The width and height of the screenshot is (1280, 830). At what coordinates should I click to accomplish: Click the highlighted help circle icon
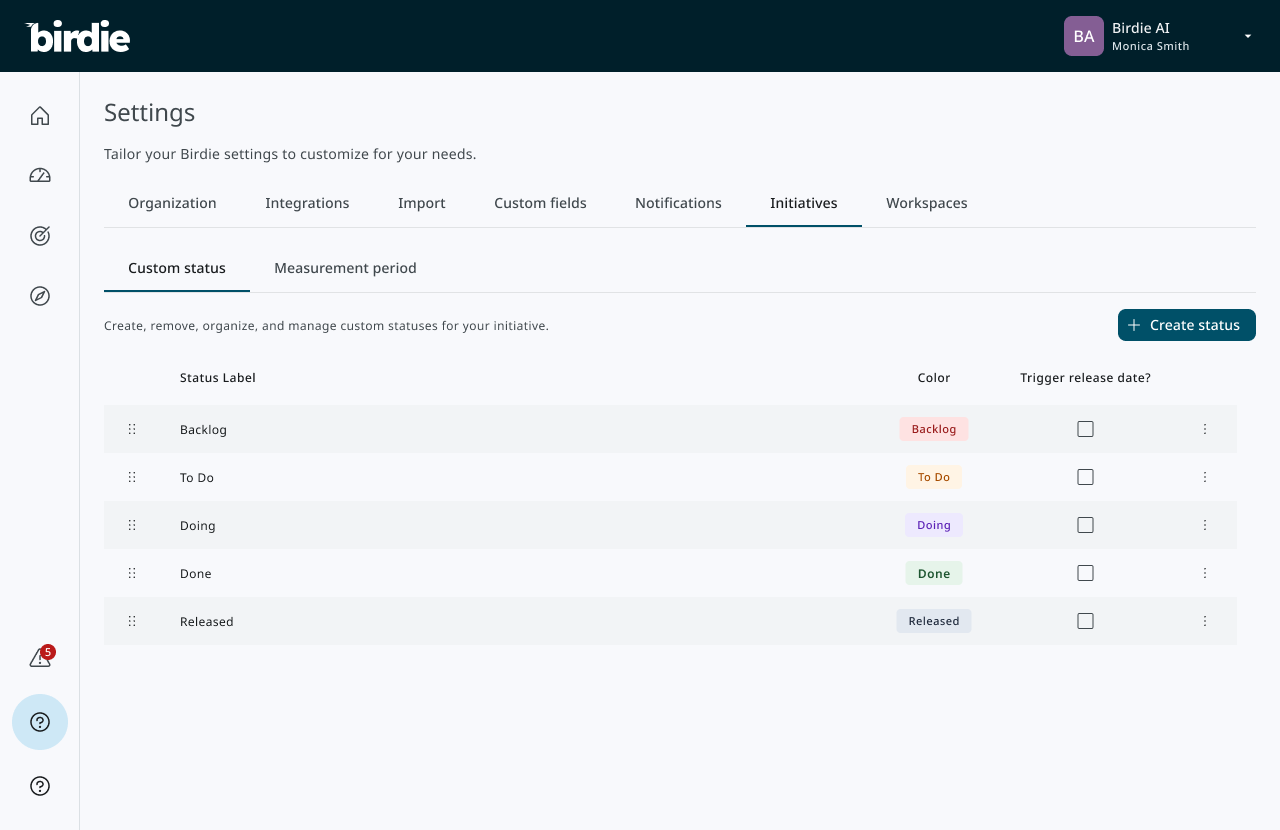click(40, 722)
